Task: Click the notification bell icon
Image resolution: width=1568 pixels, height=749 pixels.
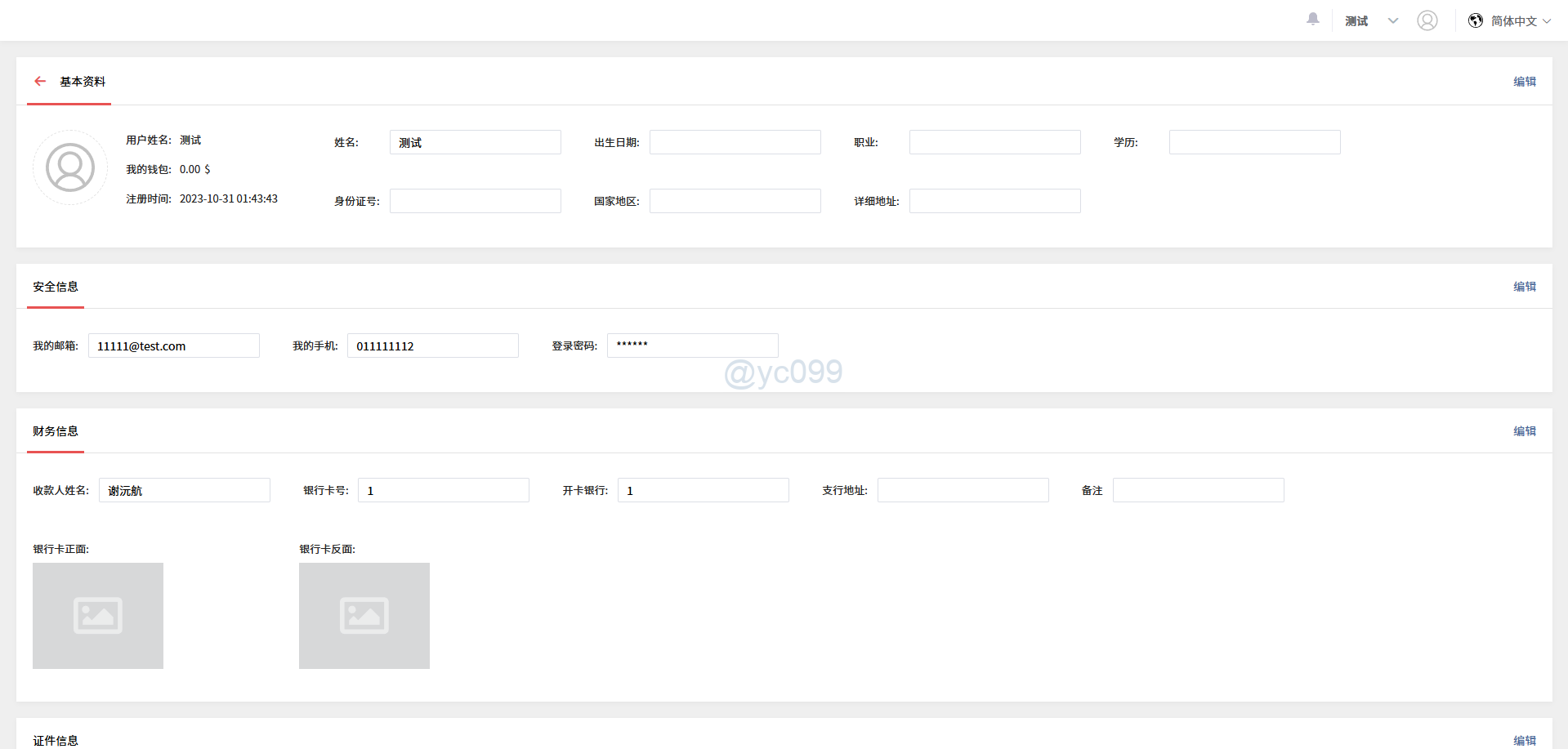Action: 1312,19
